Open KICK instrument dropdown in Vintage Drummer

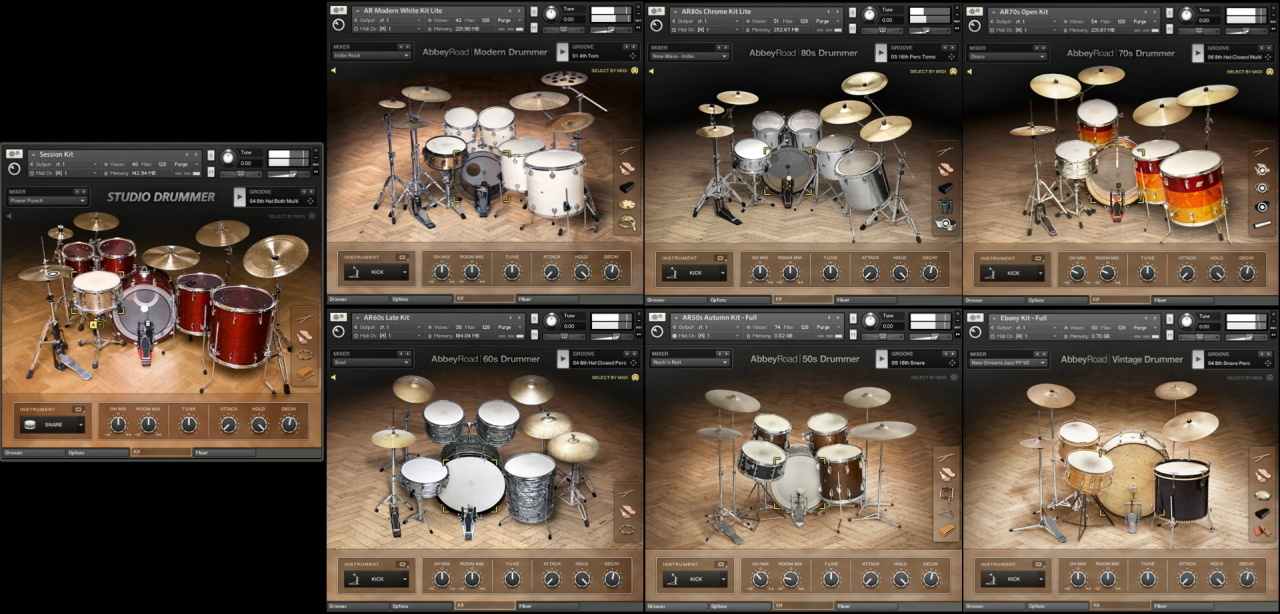click(1013, 578)
